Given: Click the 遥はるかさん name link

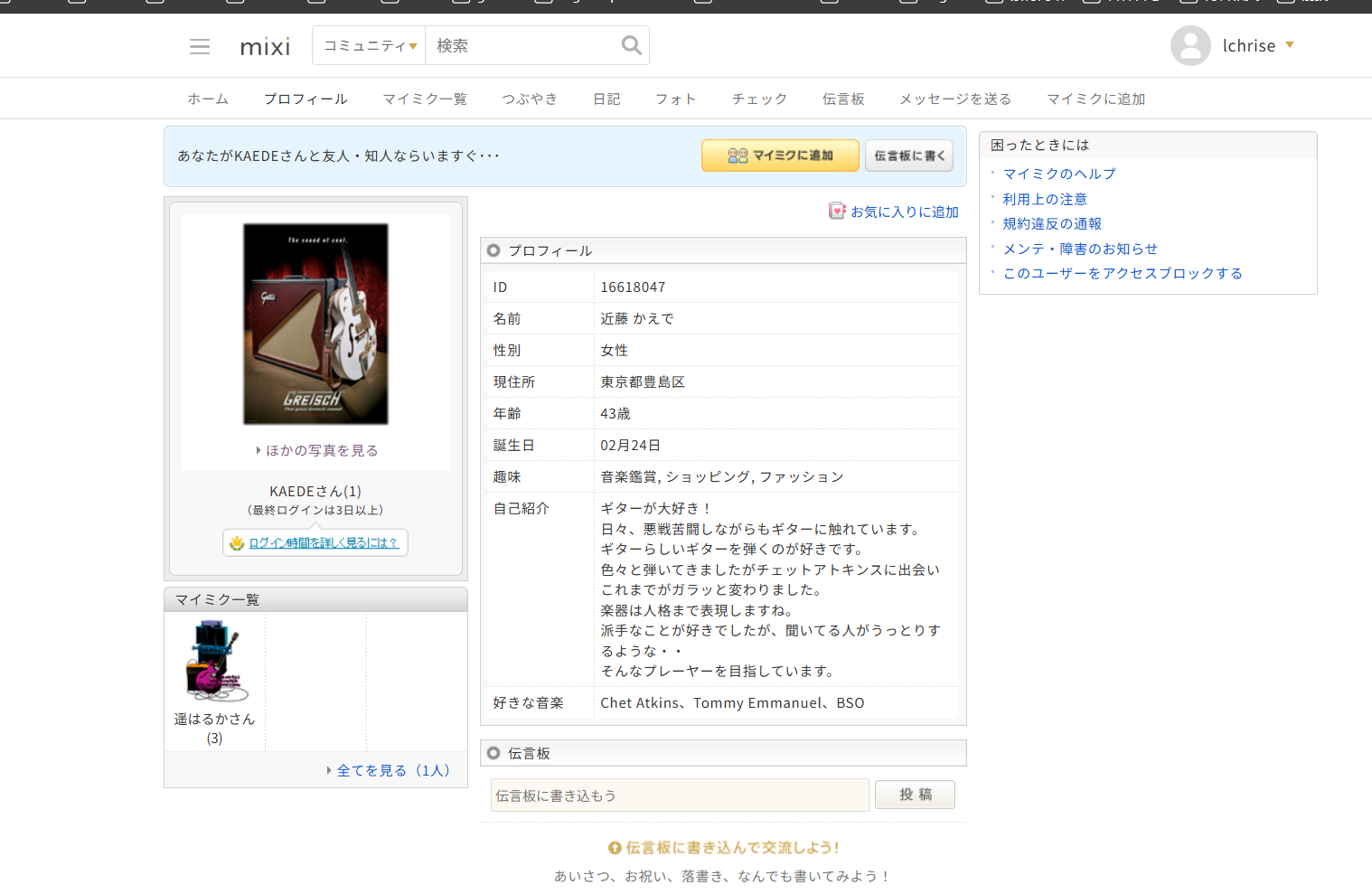Looking at the screenshot, I should pyautogui.click(x=215, y=719).
